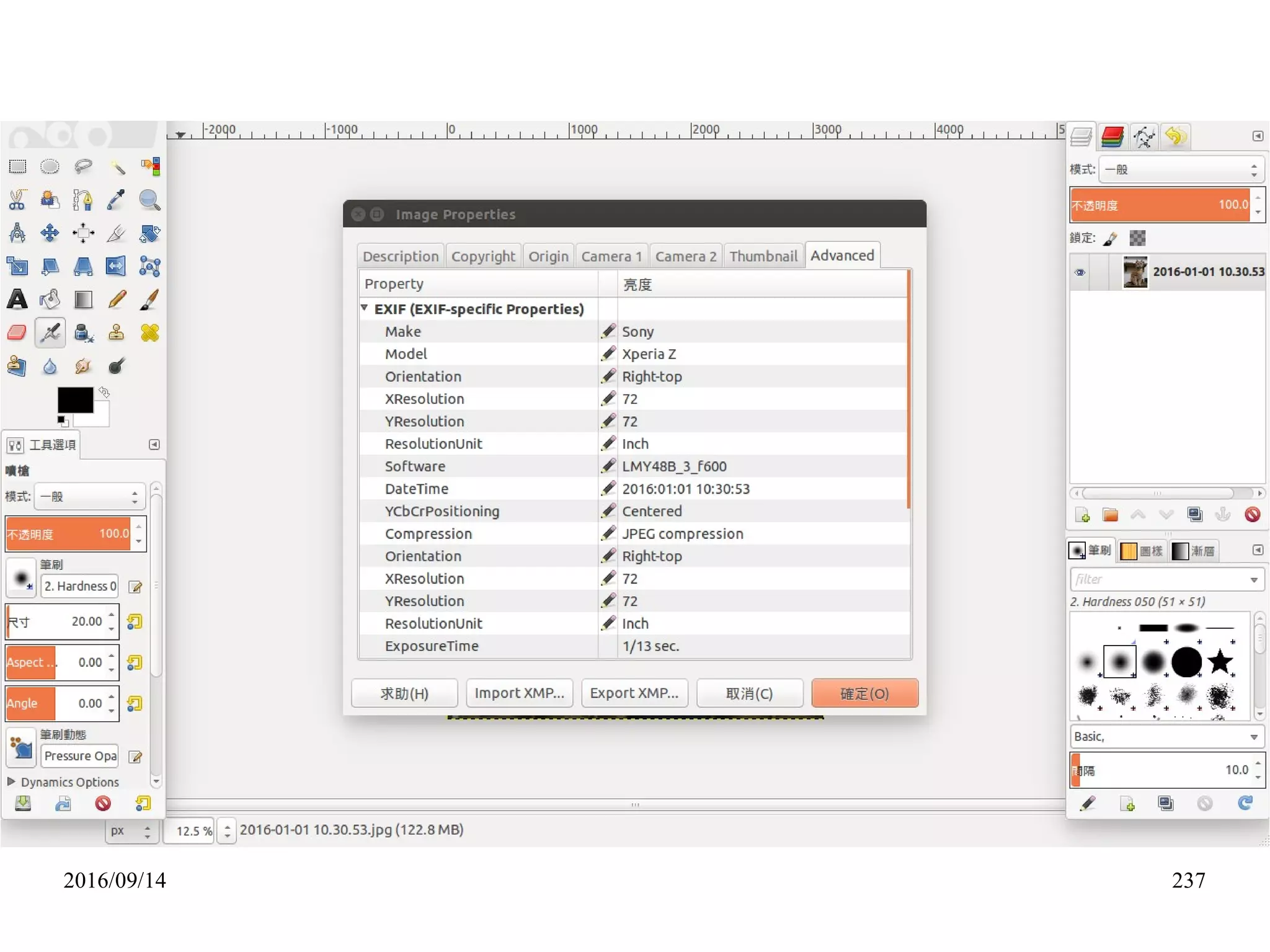Click the delete layer icon
Viewport: 1270px width, 952px height.
(x=1252, y=515)
